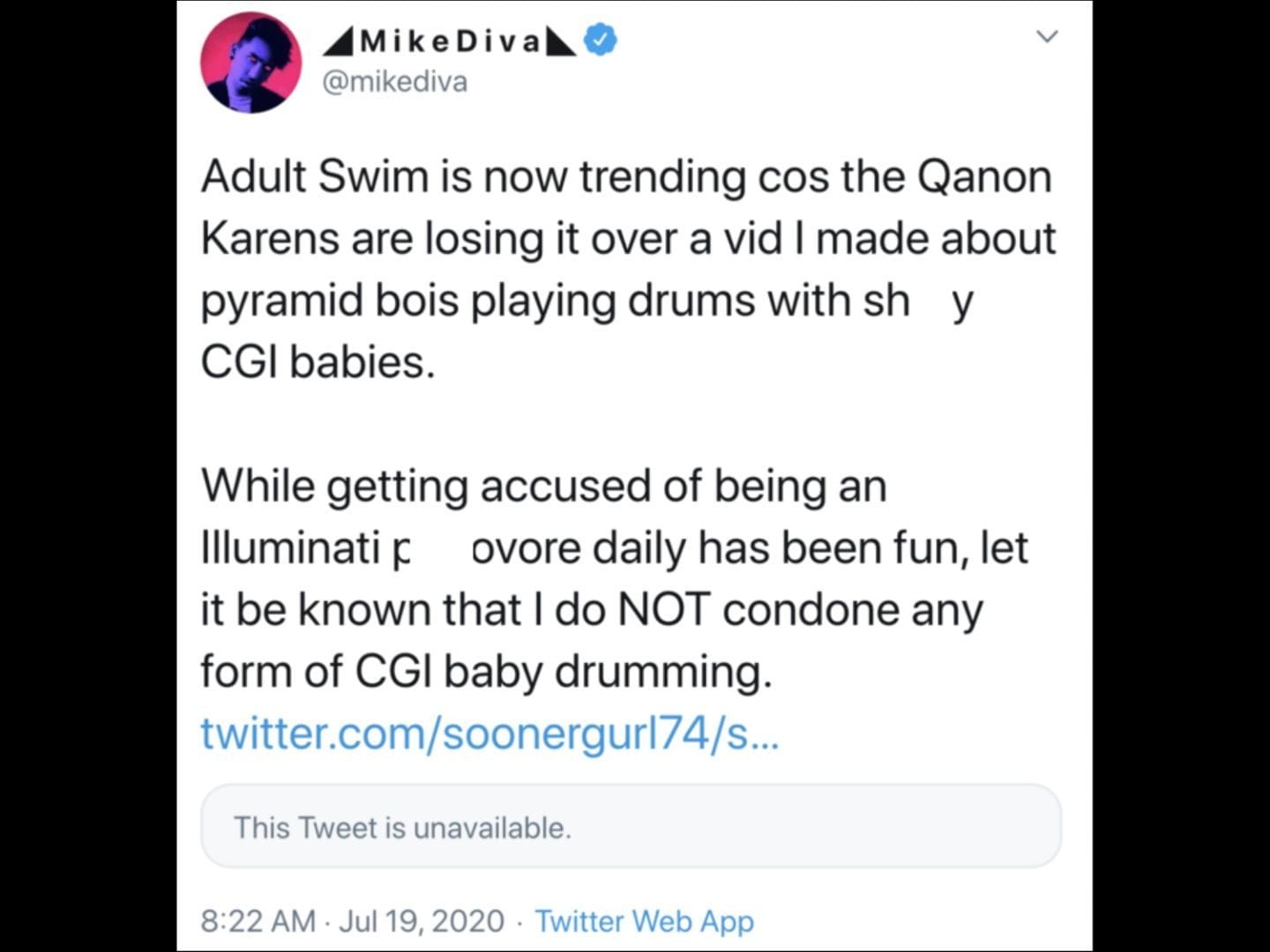Click the phrase 'CGI babies' in the tweet
1270x952 pixels.
317,360
